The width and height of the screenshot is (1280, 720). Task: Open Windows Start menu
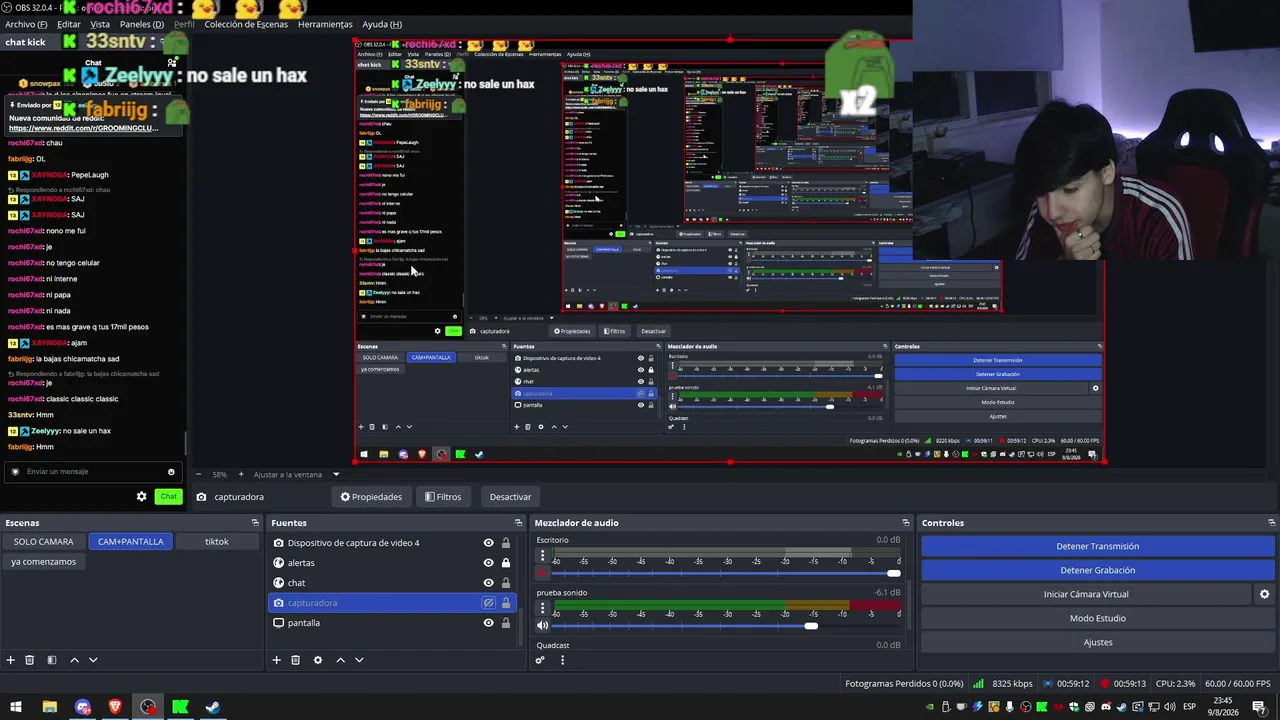[x=16, y=707]
